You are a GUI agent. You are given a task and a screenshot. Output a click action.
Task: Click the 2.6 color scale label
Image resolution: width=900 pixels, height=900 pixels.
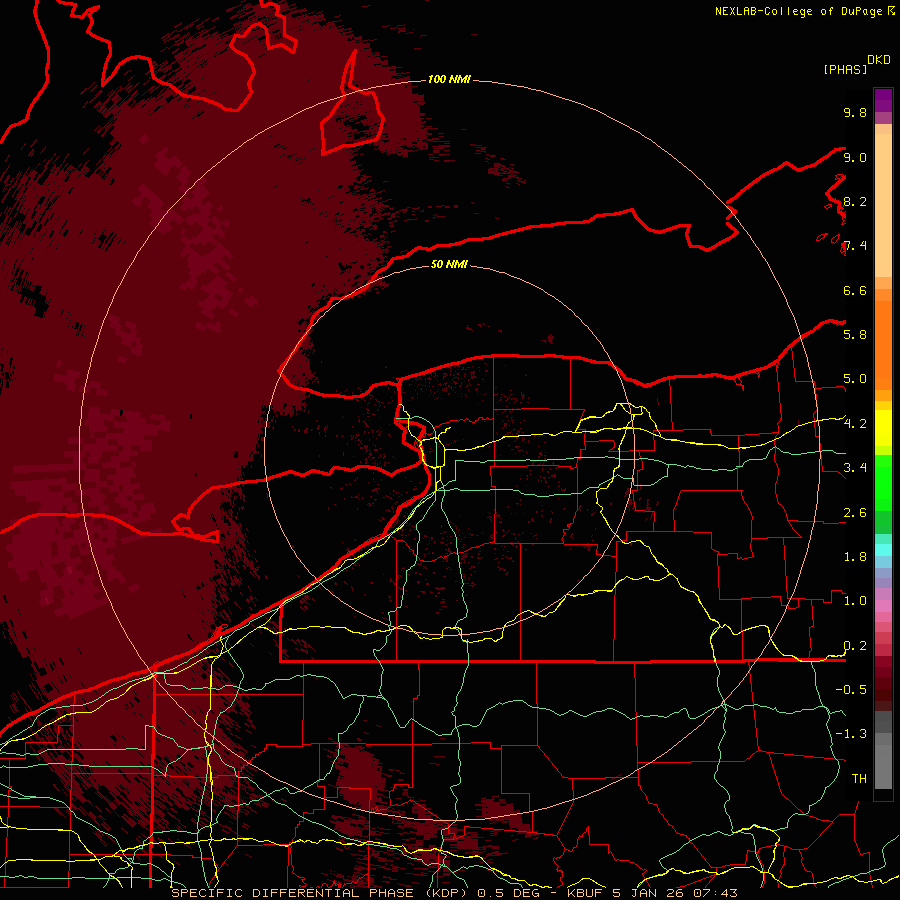(855, 513)
